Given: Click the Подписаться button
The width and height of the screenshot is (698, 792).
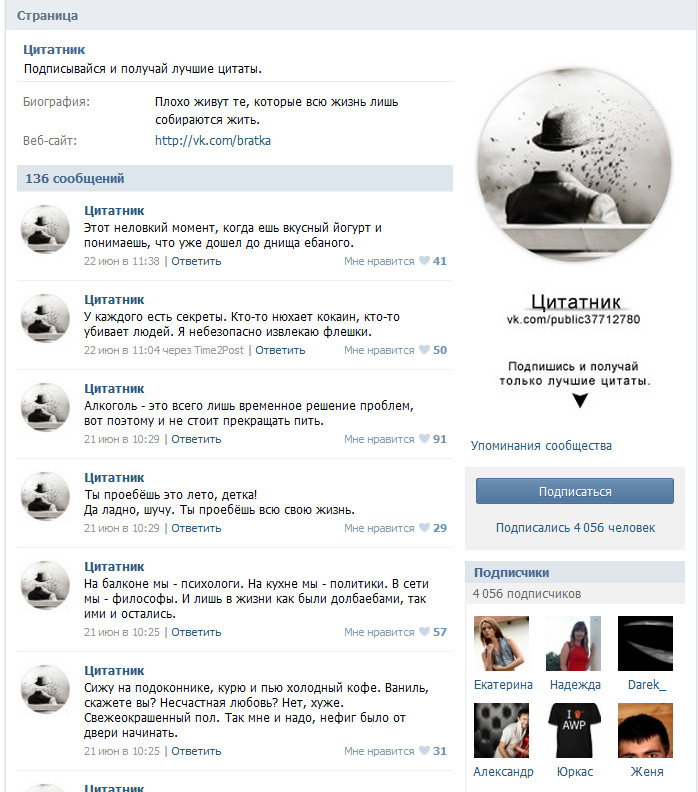Looking at the screenshot, I should [x=575, y=491].
